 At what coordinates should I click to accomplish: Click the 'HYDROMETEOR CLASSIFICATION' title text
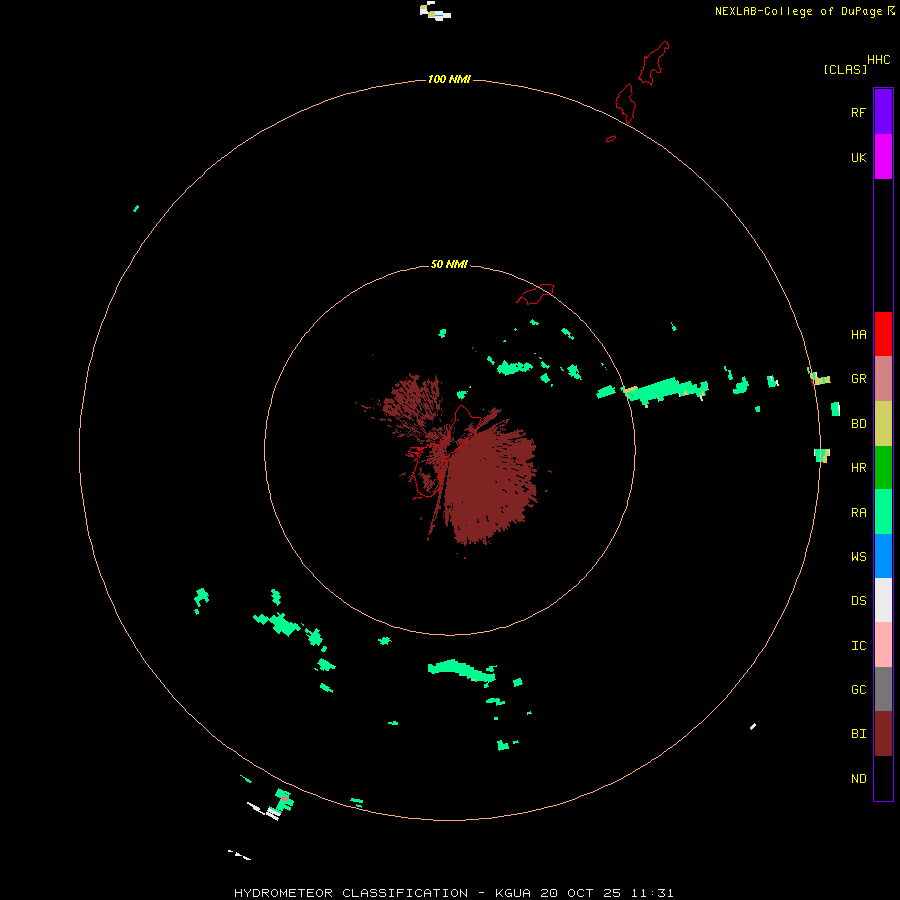(x=351, y=893)
